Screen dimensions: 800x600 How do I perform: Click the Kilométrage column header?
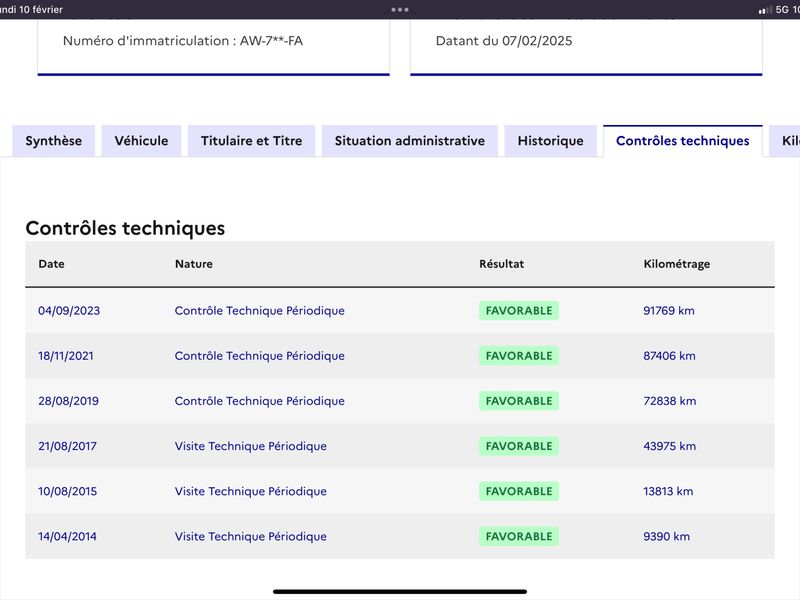[x=677, y=264]
